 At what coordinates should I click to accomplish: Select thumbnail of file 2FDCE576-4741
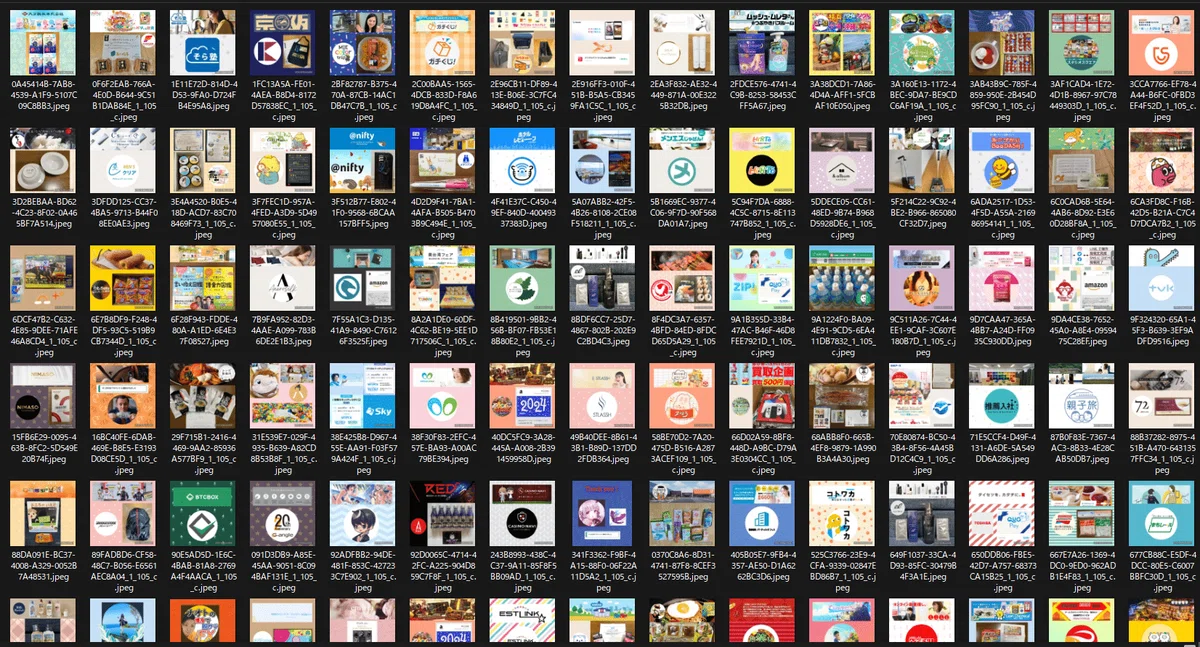coord(763,43)
